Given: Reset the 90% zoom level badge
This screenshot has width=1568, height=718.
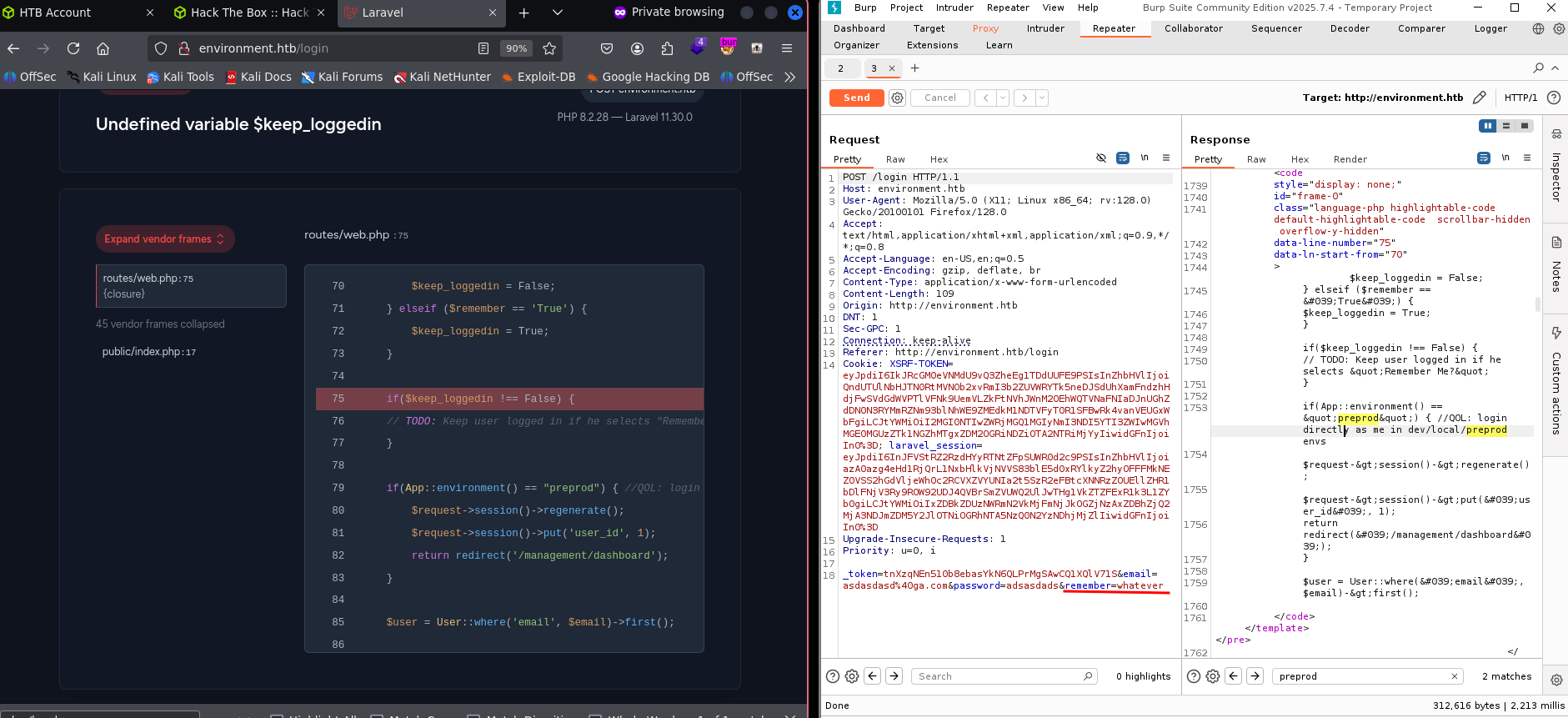Looking at the screenshot, I should point(516,48).
